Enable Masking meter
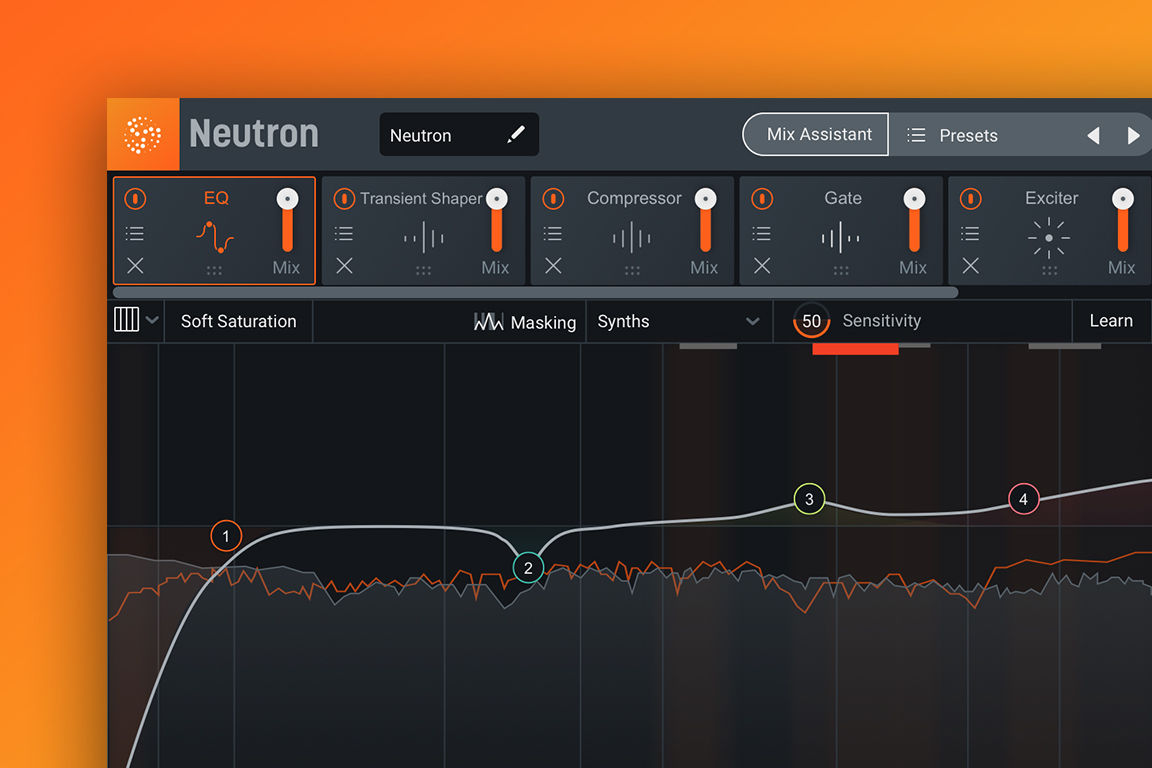This screenshot has height=768, width=1152. (x=525, y=322)
